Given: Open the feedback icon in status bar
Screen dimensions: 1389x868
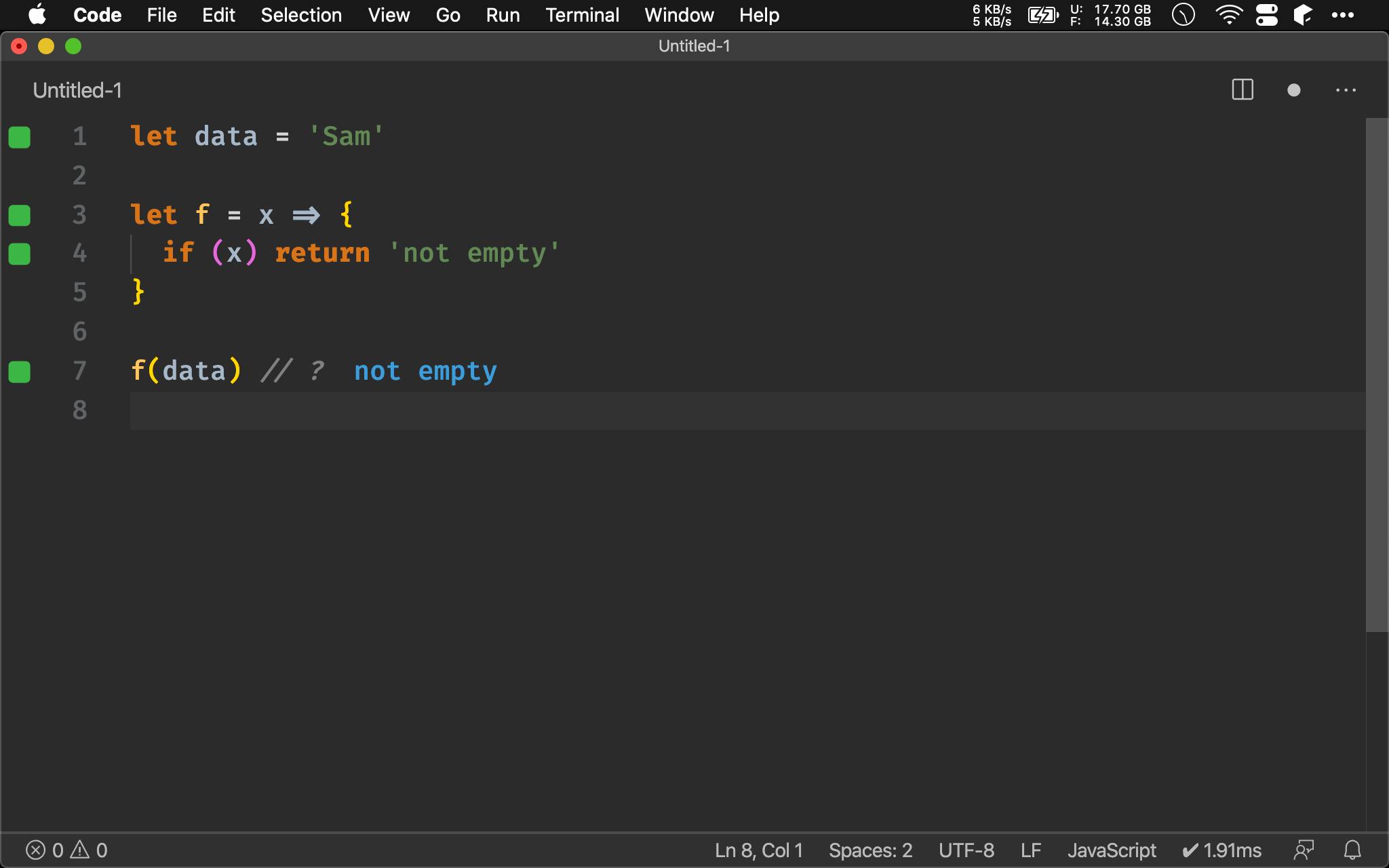Looking at the screenshot, I should point(1304,850).
